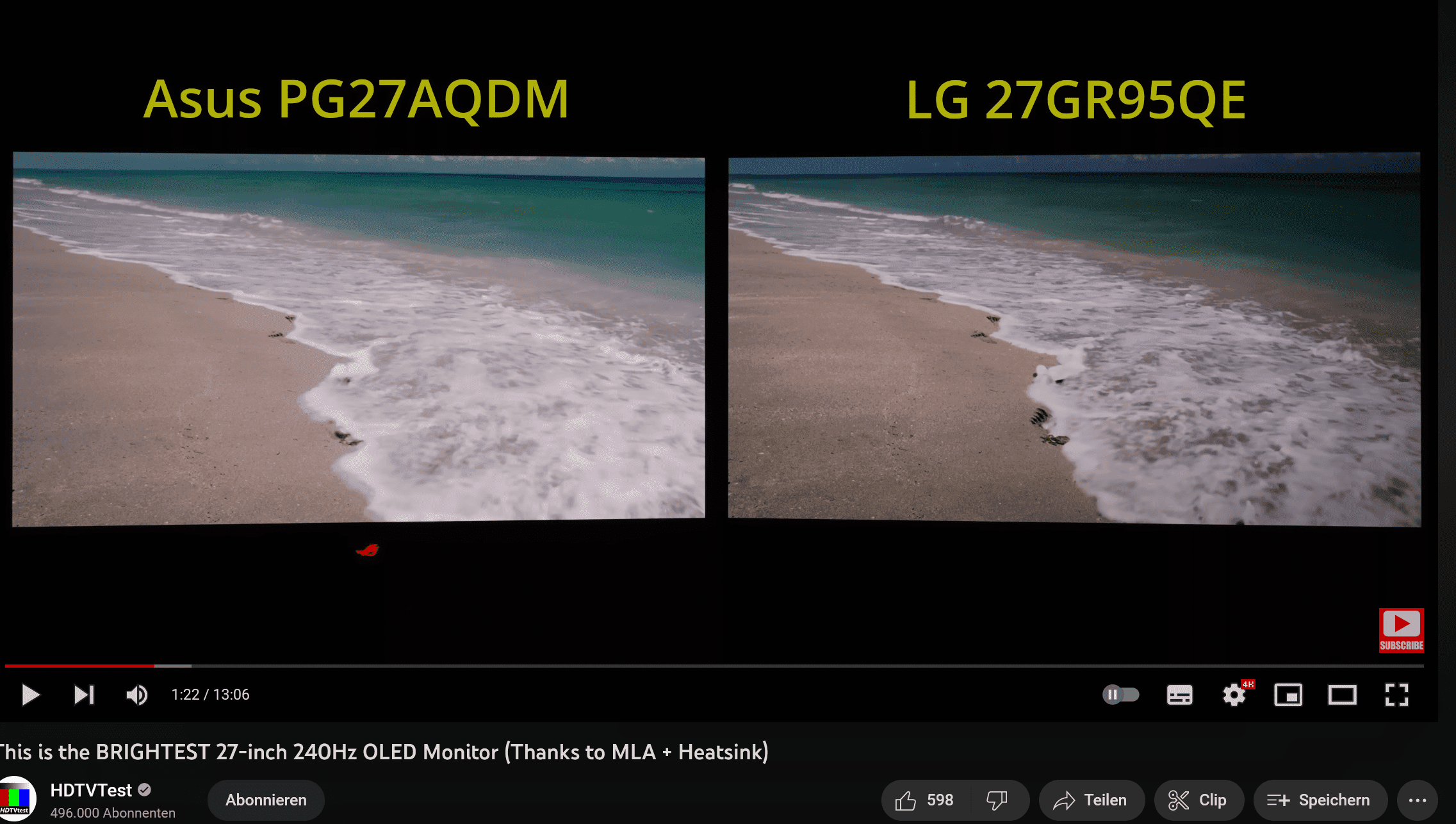Play the paused video
The height and width of the screenshot is (824, 1456).
(x=30, y=695)
